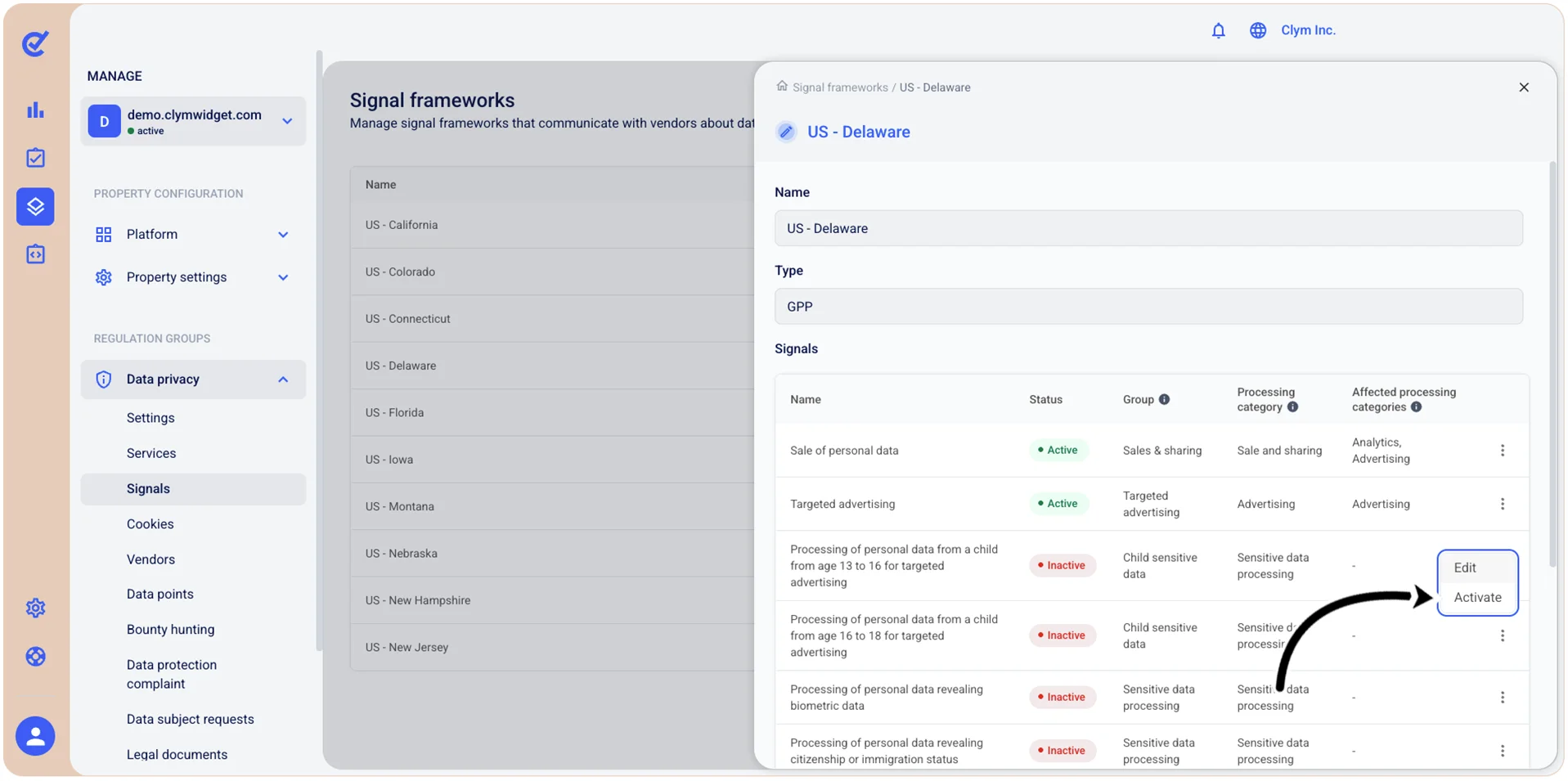Click the Name input field with US - Delaware
Screen dimensions: 1568x781
(x=1148, y=228)
